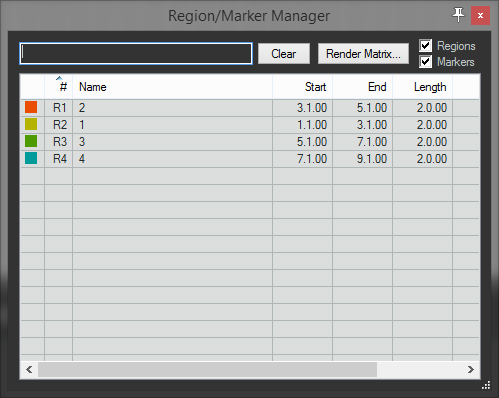Screen dimensions: 499x398
Task: Toggle the Markers checkbox
Action: click(x=425, y=62)
